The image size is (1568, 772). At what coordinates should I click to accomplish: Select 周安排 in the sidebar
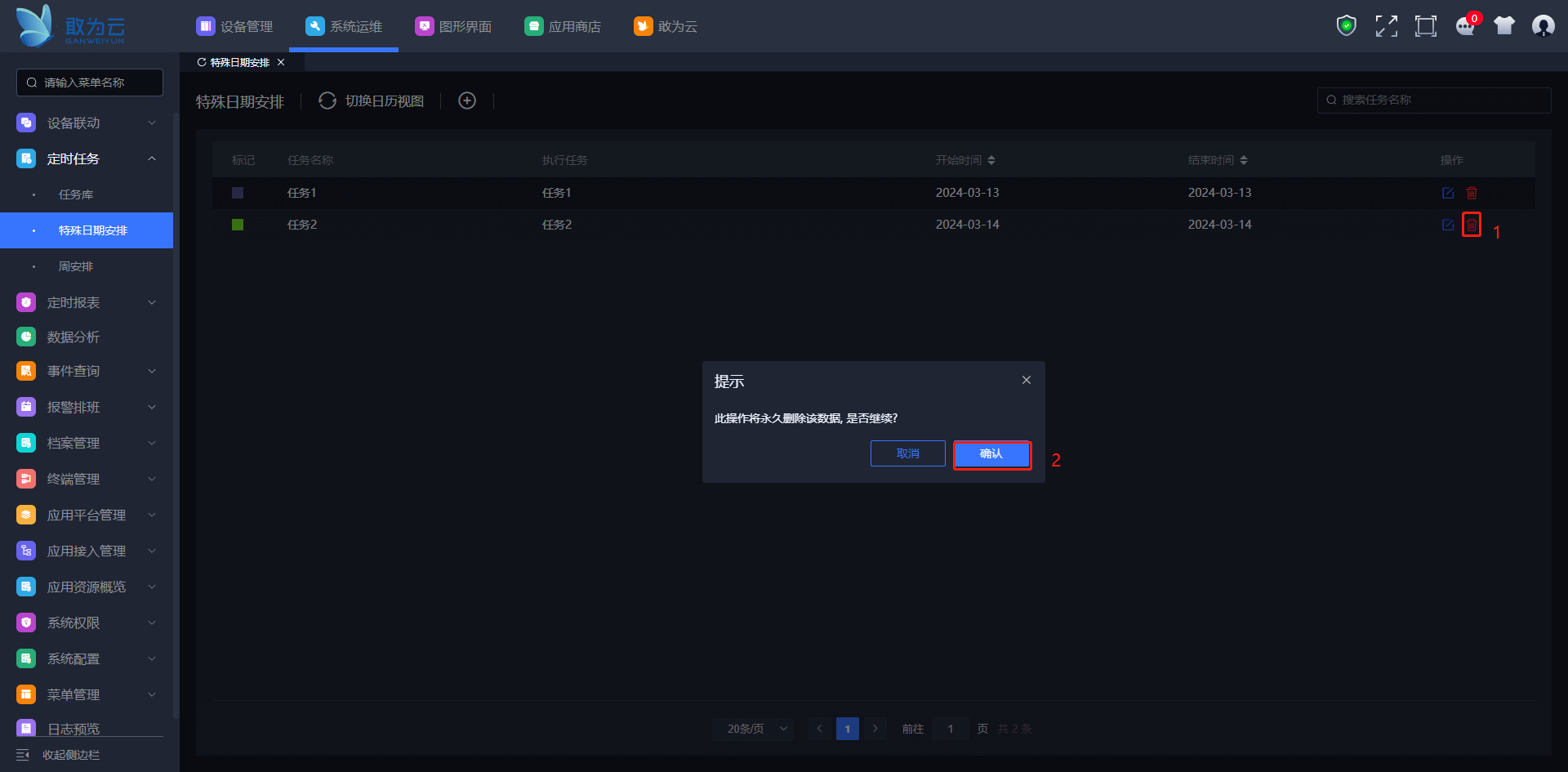76,266
